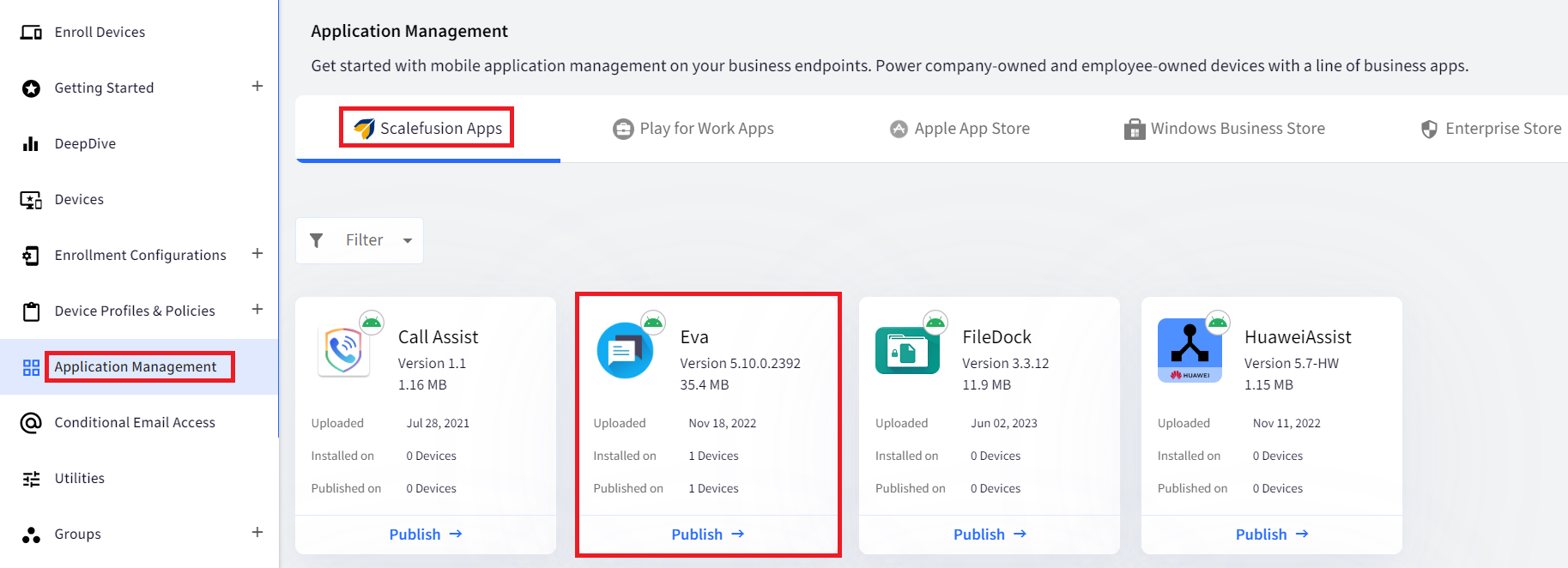Click the FileDock app title
The width and height of the screenshot is (1568, 568).
[996, 337]
